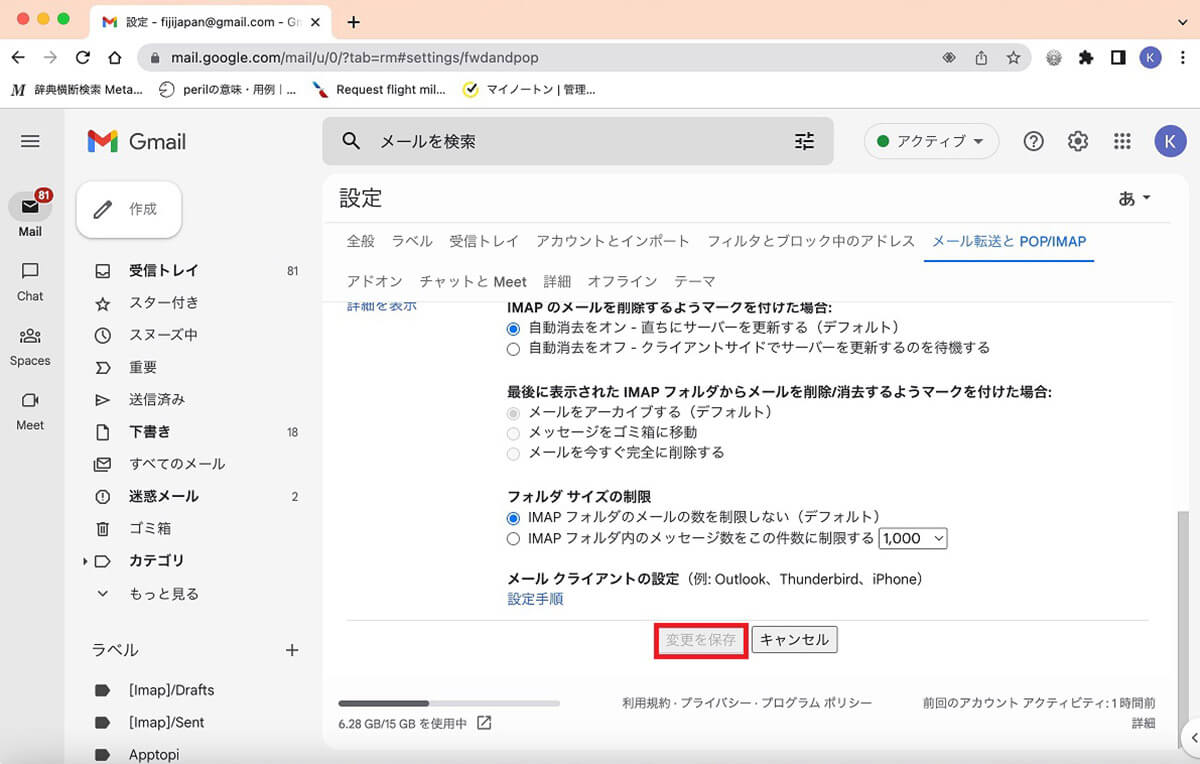Click Chrome profile K in toolbar
The height and width of the screenshot is (764, 1200).
click(1151, 58)
